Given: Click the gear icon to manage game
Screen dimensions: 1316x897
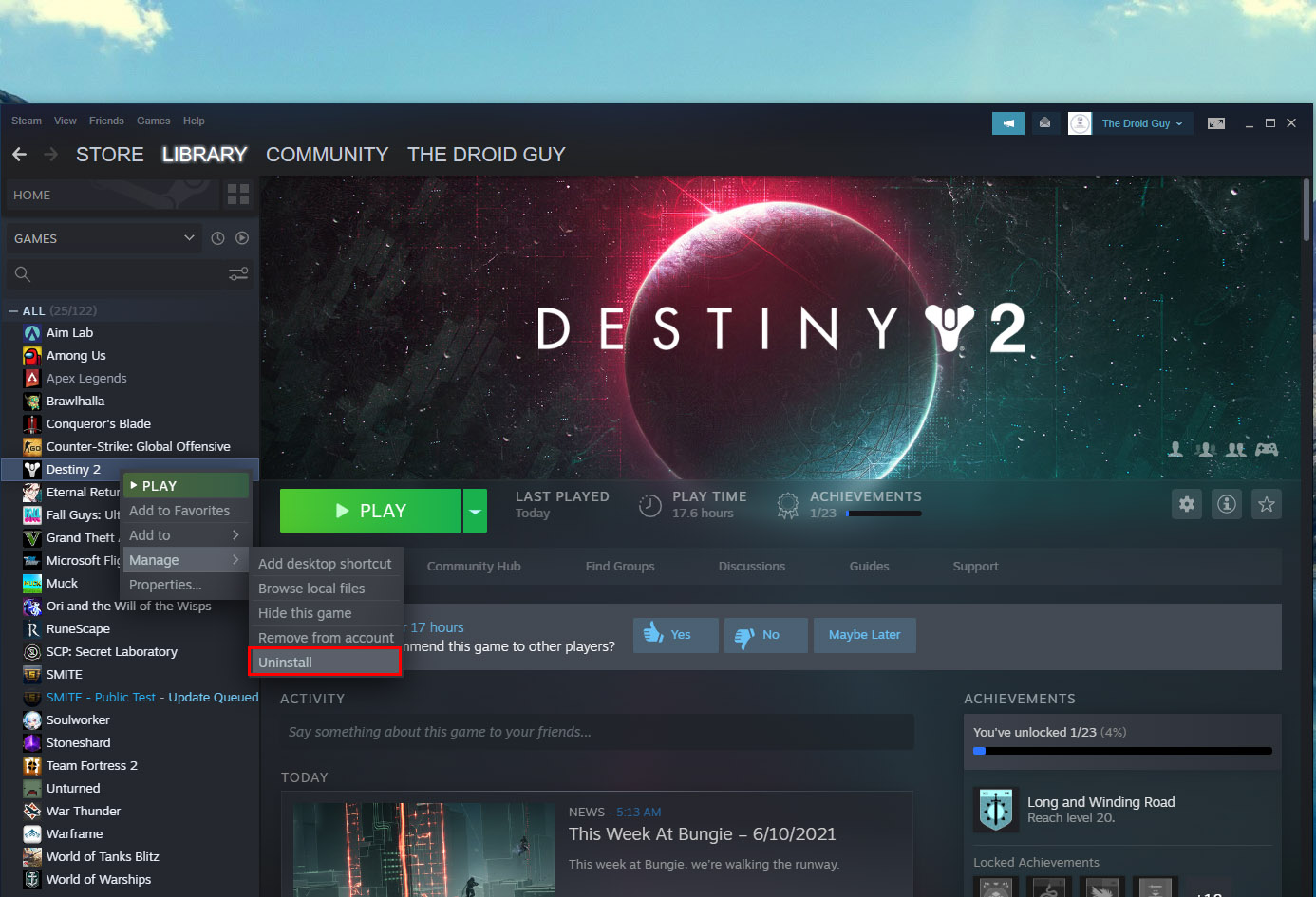Looking at the screenshot, I should coord(1187,504).
